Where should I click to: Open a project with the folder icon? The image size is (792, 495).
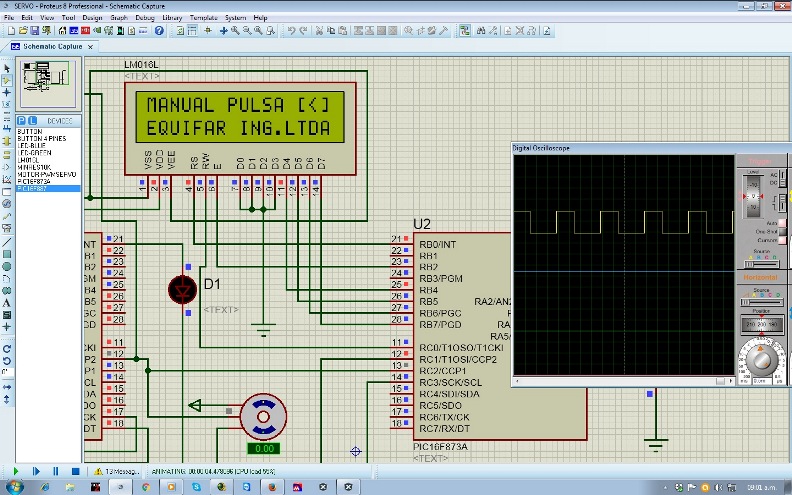click(x=23, y=31)
